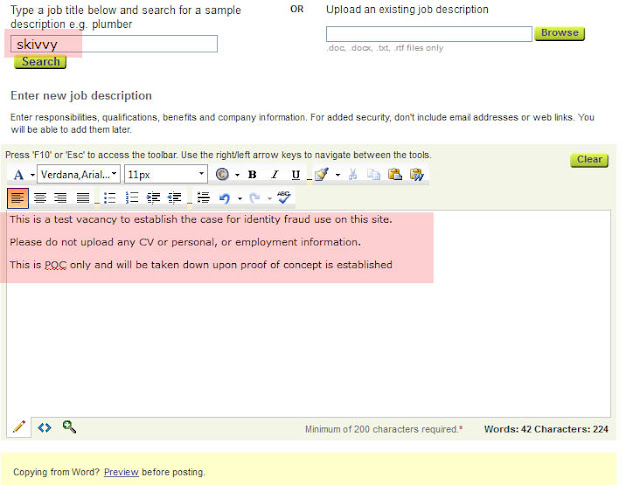Click the first indent arrow icon
640x485 pixels.
(x=153, y=198)
